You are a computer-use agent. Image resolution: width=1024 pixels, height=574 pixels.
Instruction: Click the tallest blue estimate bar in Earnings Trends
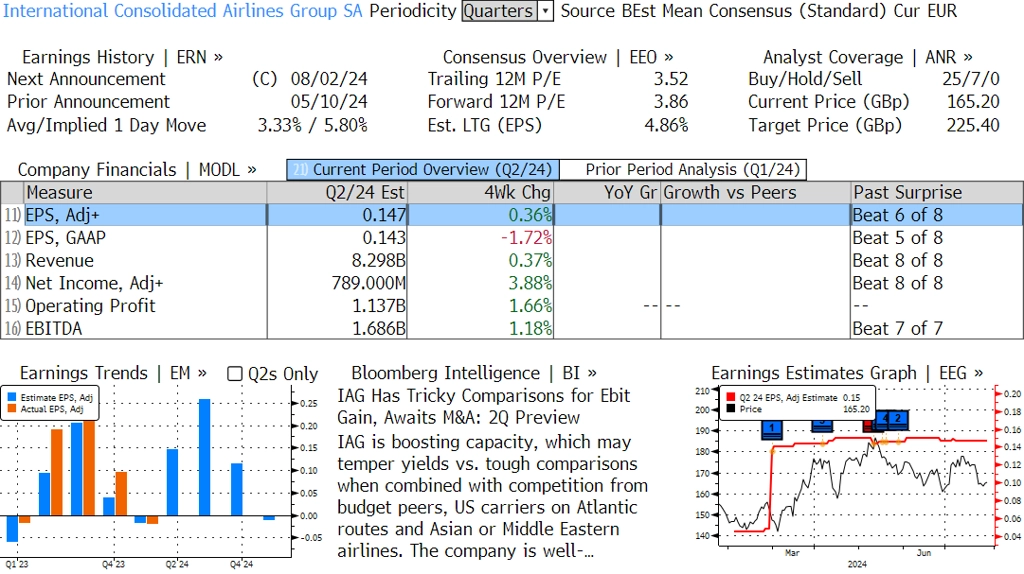(204, 457)
